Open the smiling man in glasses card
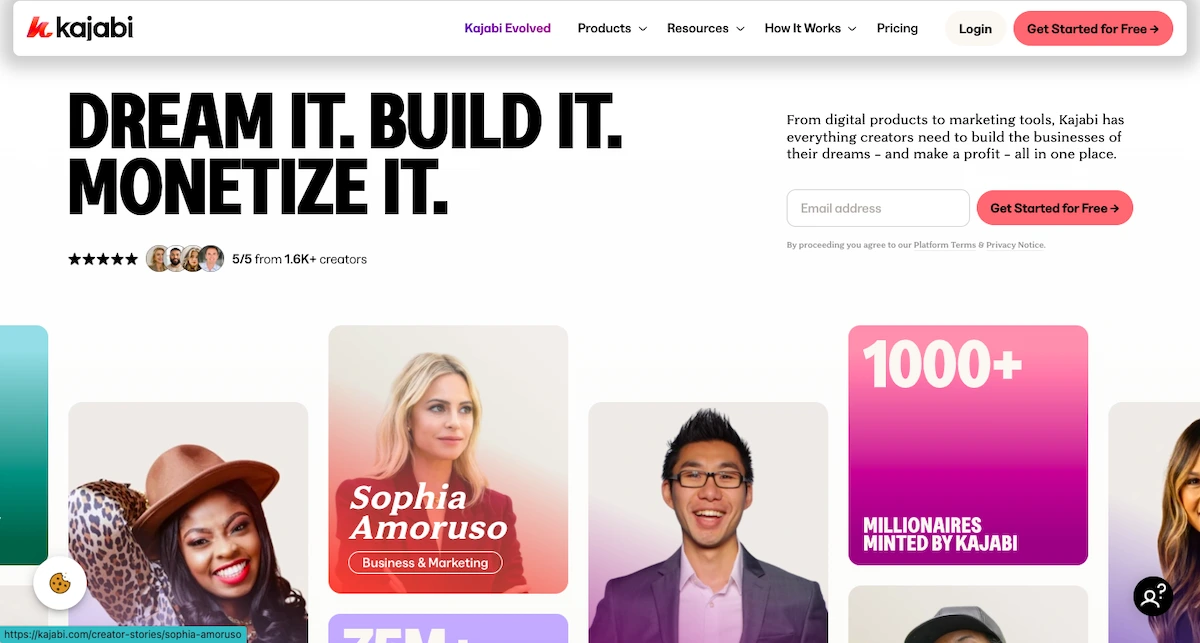This screenshot has height=643, width=1200. pos(708,522)
